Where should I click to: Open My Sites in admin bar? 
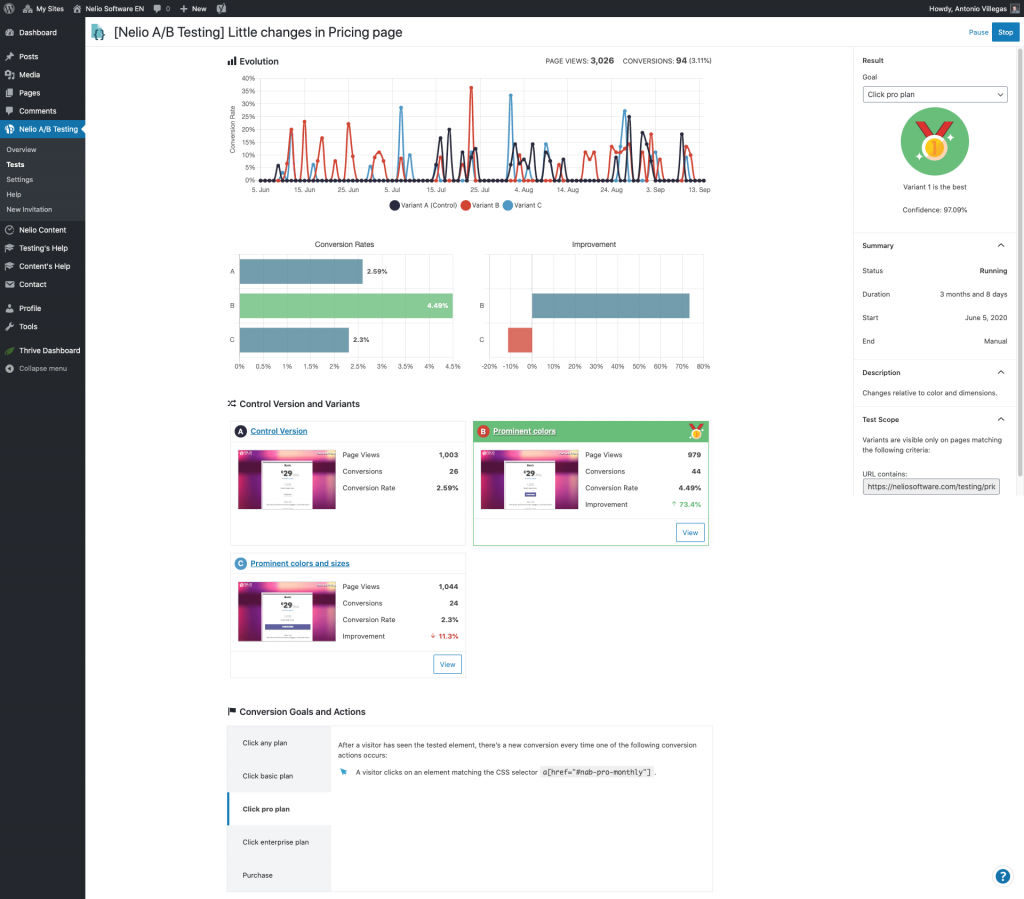[x=43, y=8]
